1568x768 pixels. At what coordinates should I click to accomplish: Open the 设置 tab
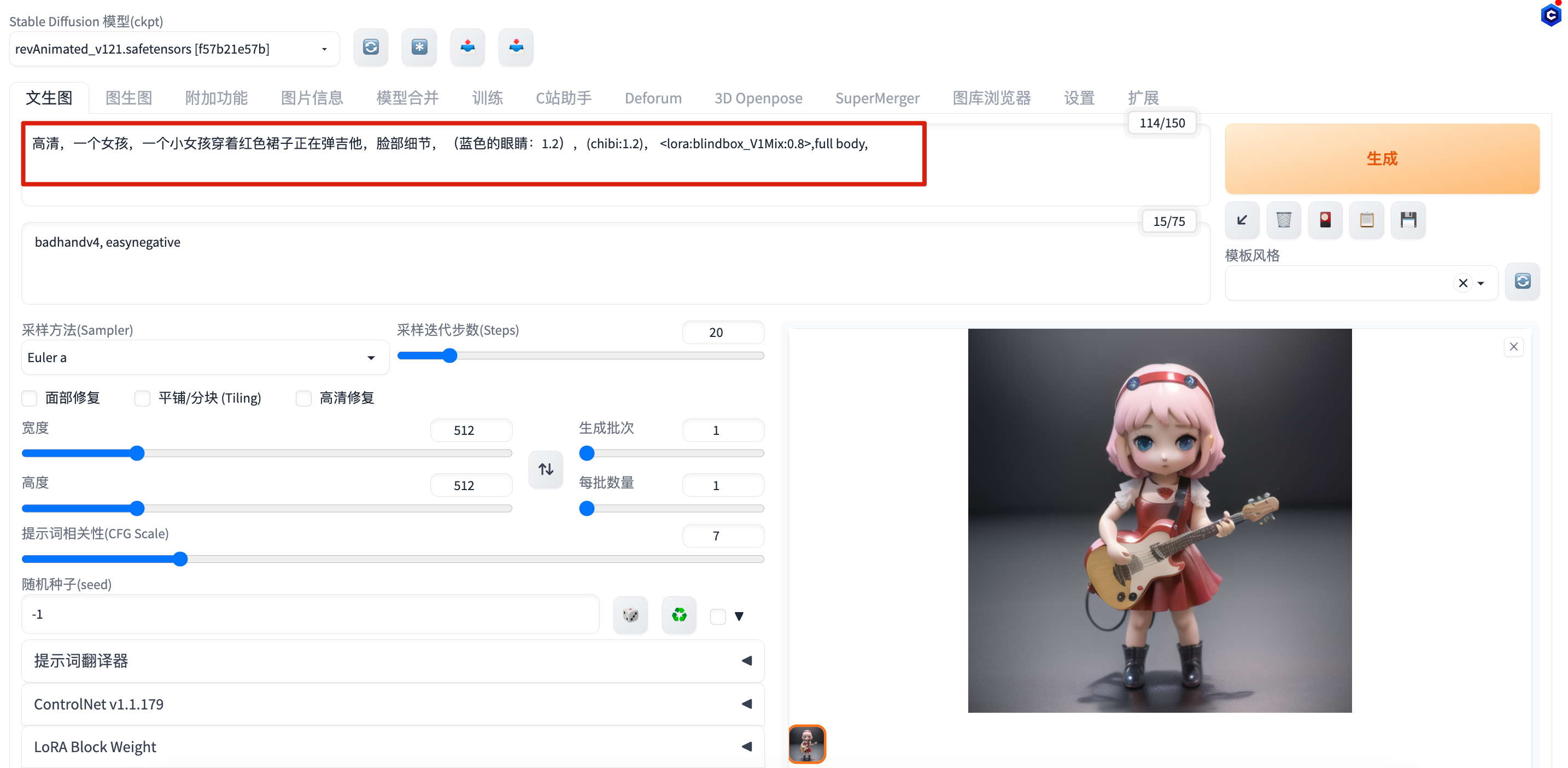pyautogui.click(x=1080, y=98)
